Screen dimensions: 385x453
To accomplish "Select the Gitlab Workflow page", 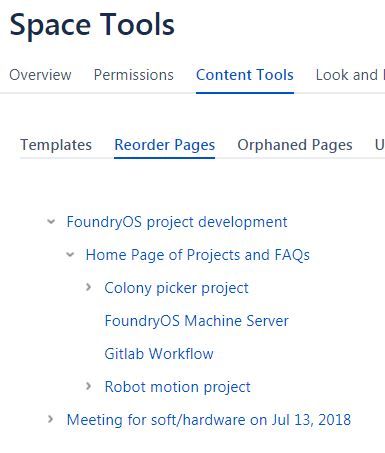I will click(159, 354).
